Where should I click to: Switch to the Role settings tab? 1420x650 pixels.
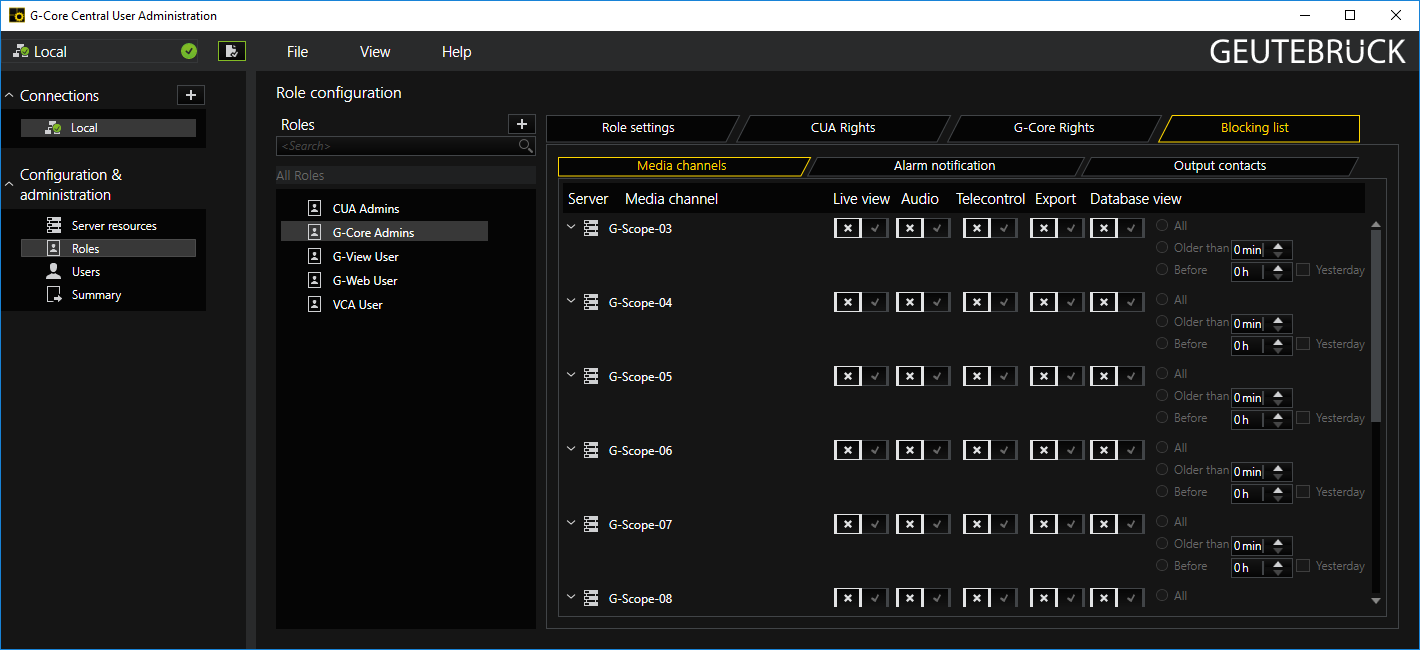638,128
